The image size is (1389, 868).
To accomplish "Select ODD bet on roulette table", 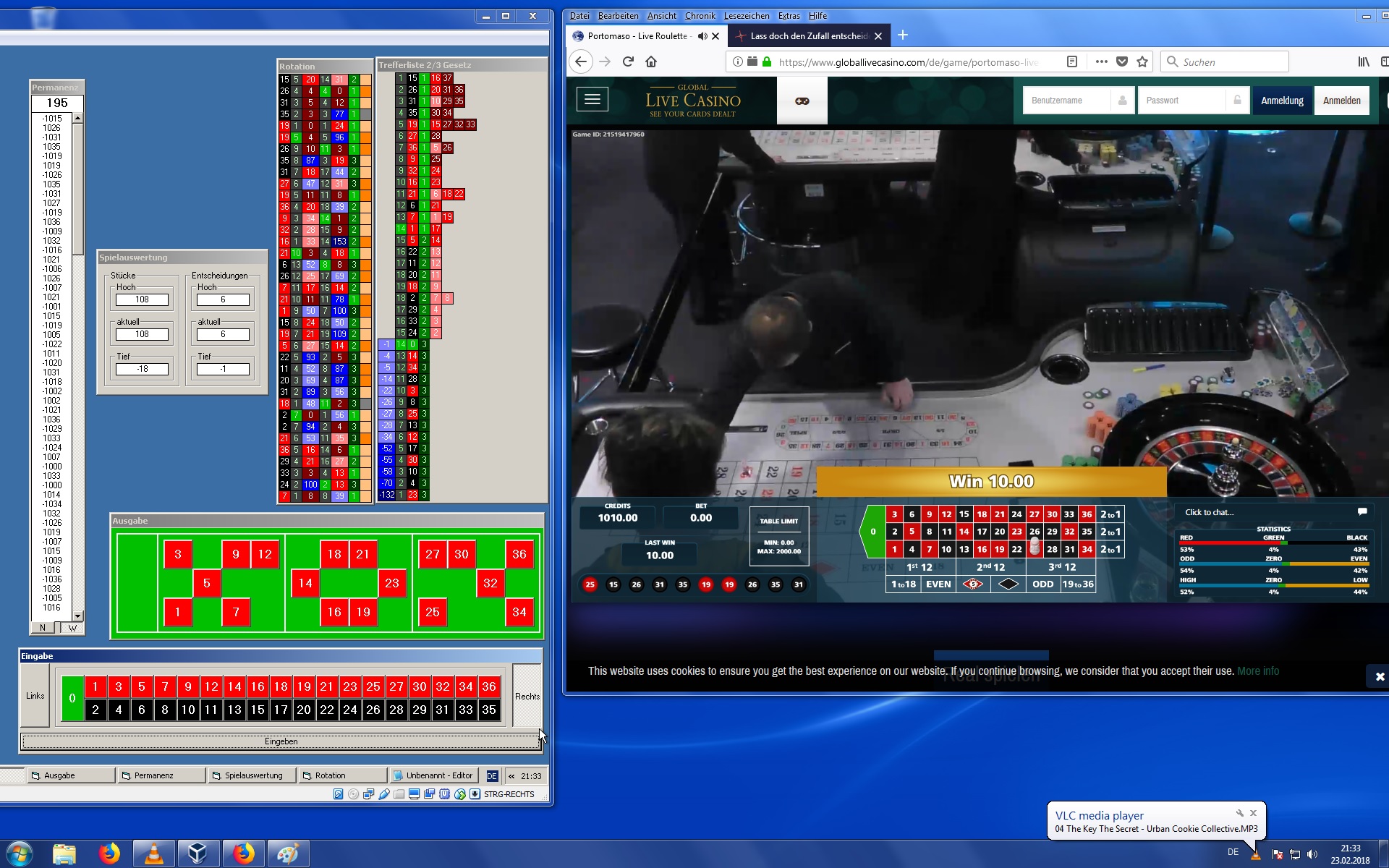I will coord(1042,584).
